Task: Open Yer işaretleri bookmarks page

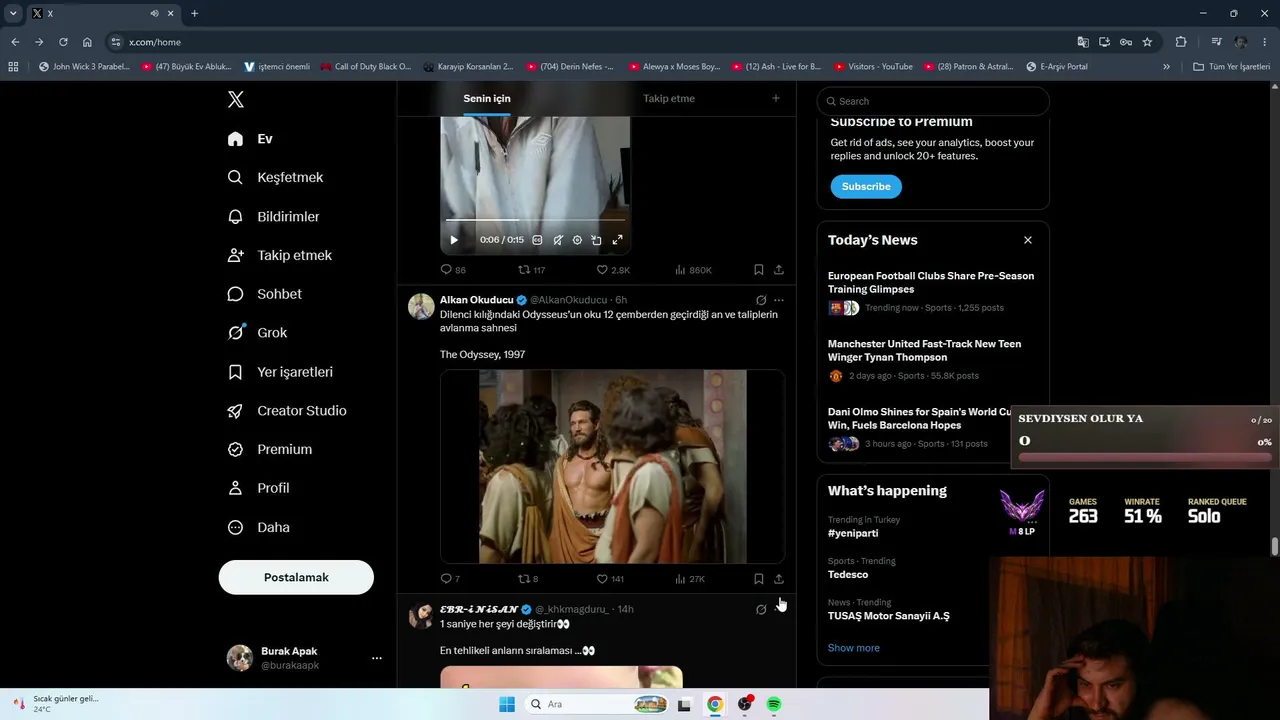Action: pos(280,372)
